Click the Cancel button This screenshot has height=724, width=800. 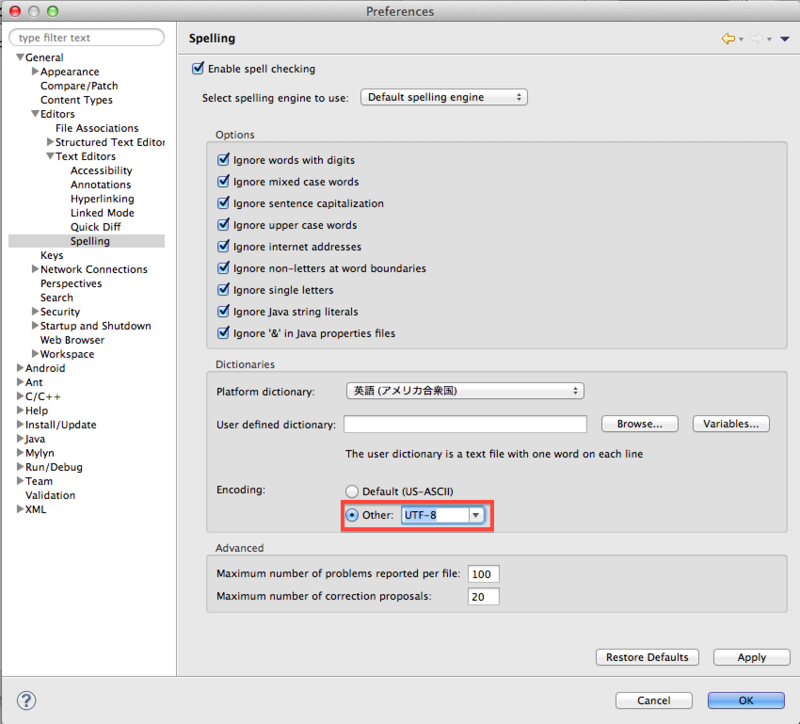pos(654,701)
